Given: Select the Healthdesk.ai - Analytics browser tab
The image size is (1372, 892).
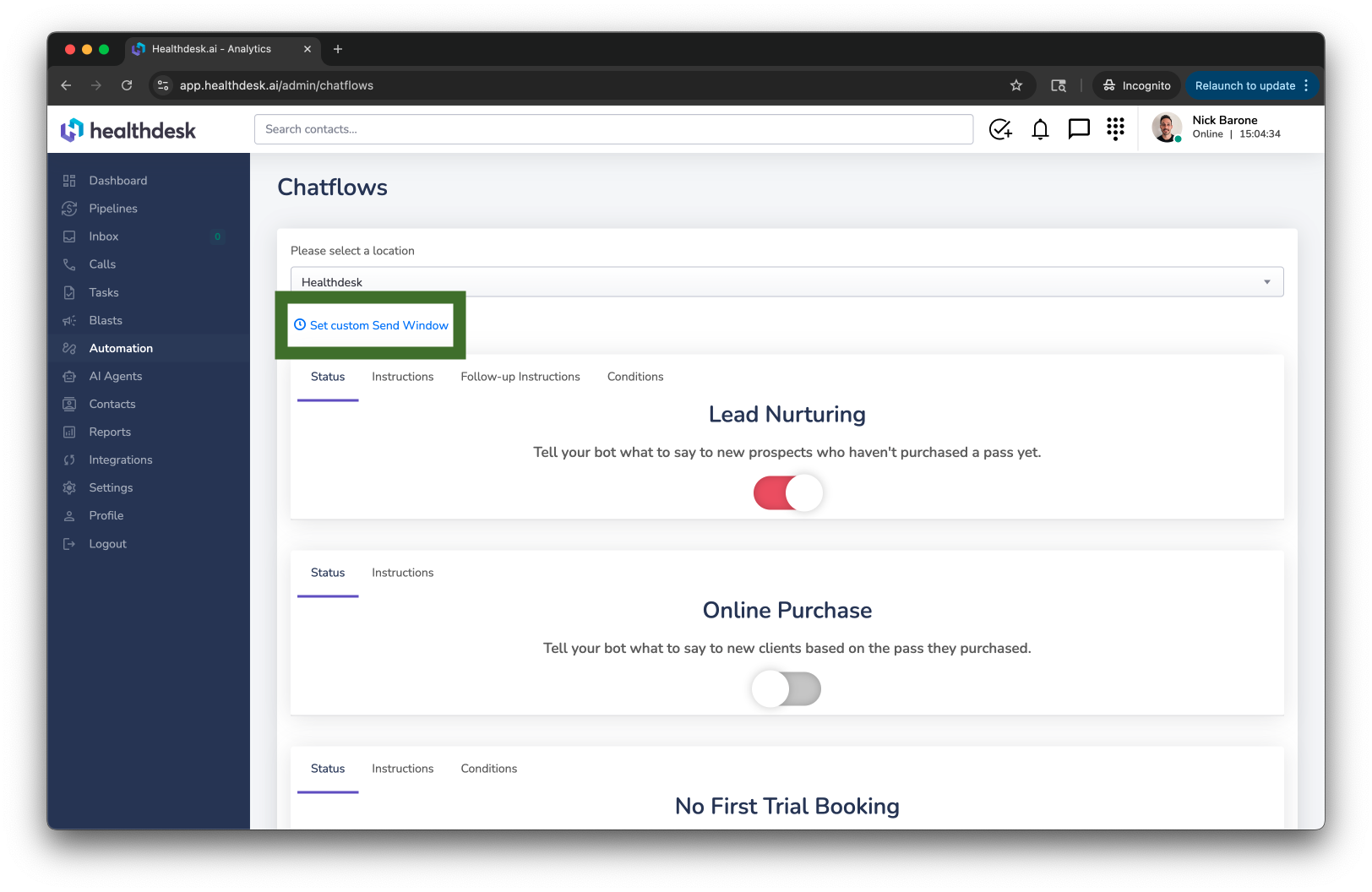Looking at the screenshot, I should (223, 49).
